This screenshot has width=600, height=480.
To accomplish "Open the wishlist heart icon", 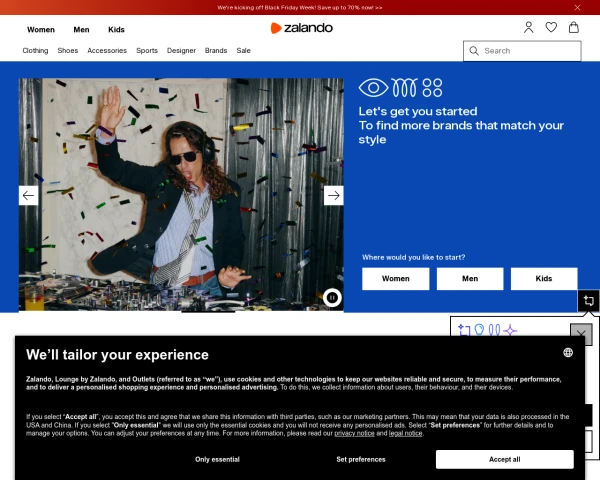I will coord(551,28).
